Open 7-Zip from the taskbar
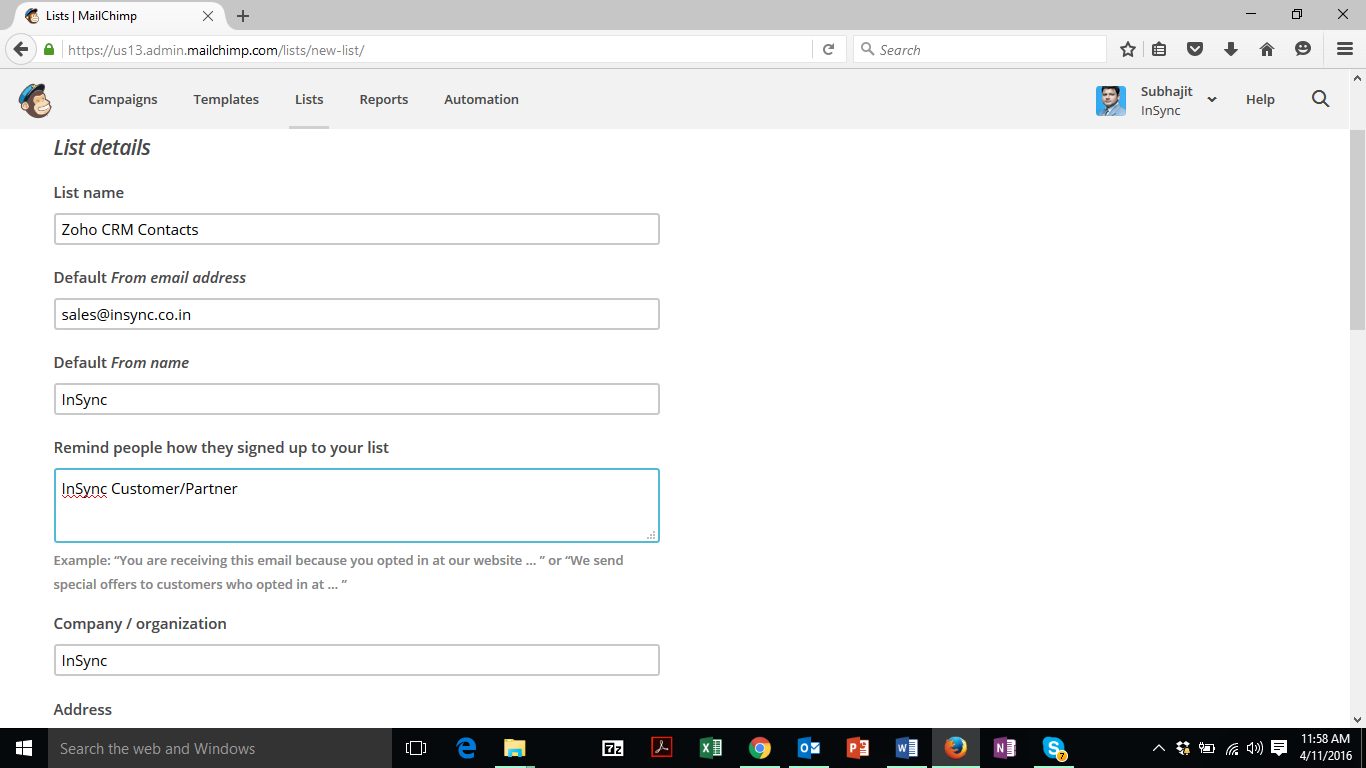 pyautogui.click(x=613, y=748)
